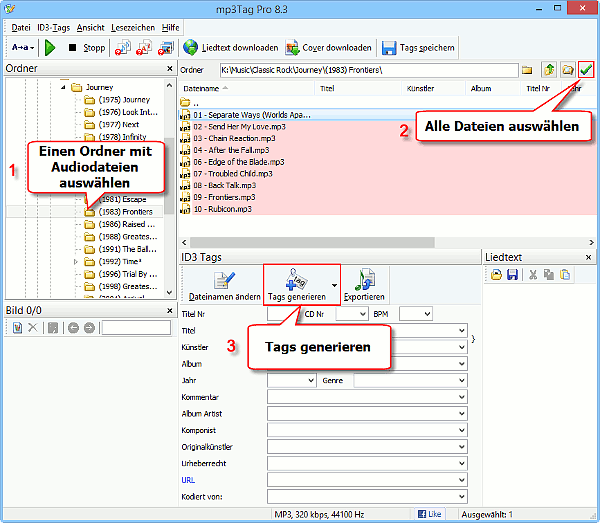600x523 pixels.
Task: Click in the Ordner path field
Action: (x=369, y=70)
